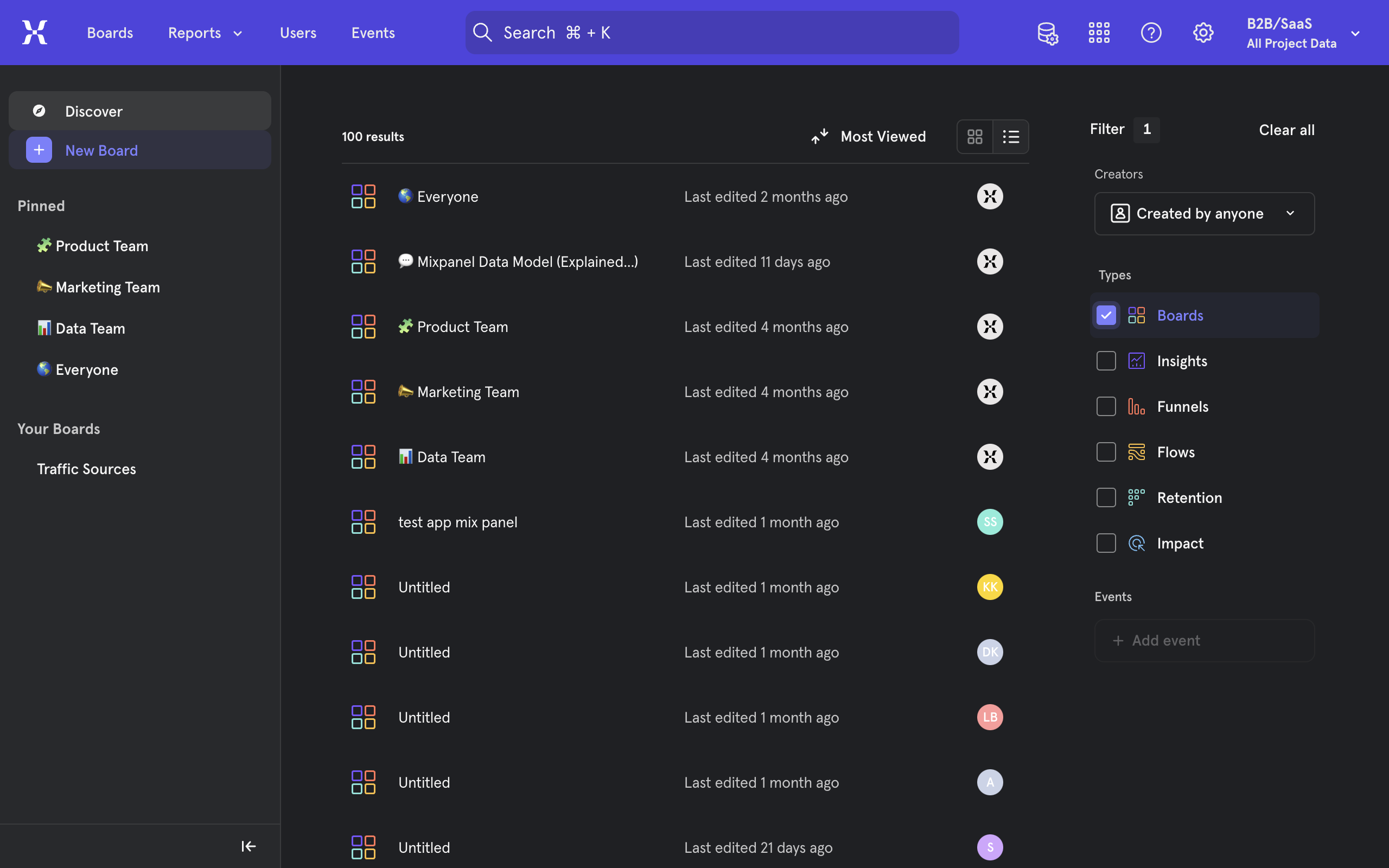This screenshot has width=1389, height=868.
Task: Click the search input field
Action: click(712, 33)
